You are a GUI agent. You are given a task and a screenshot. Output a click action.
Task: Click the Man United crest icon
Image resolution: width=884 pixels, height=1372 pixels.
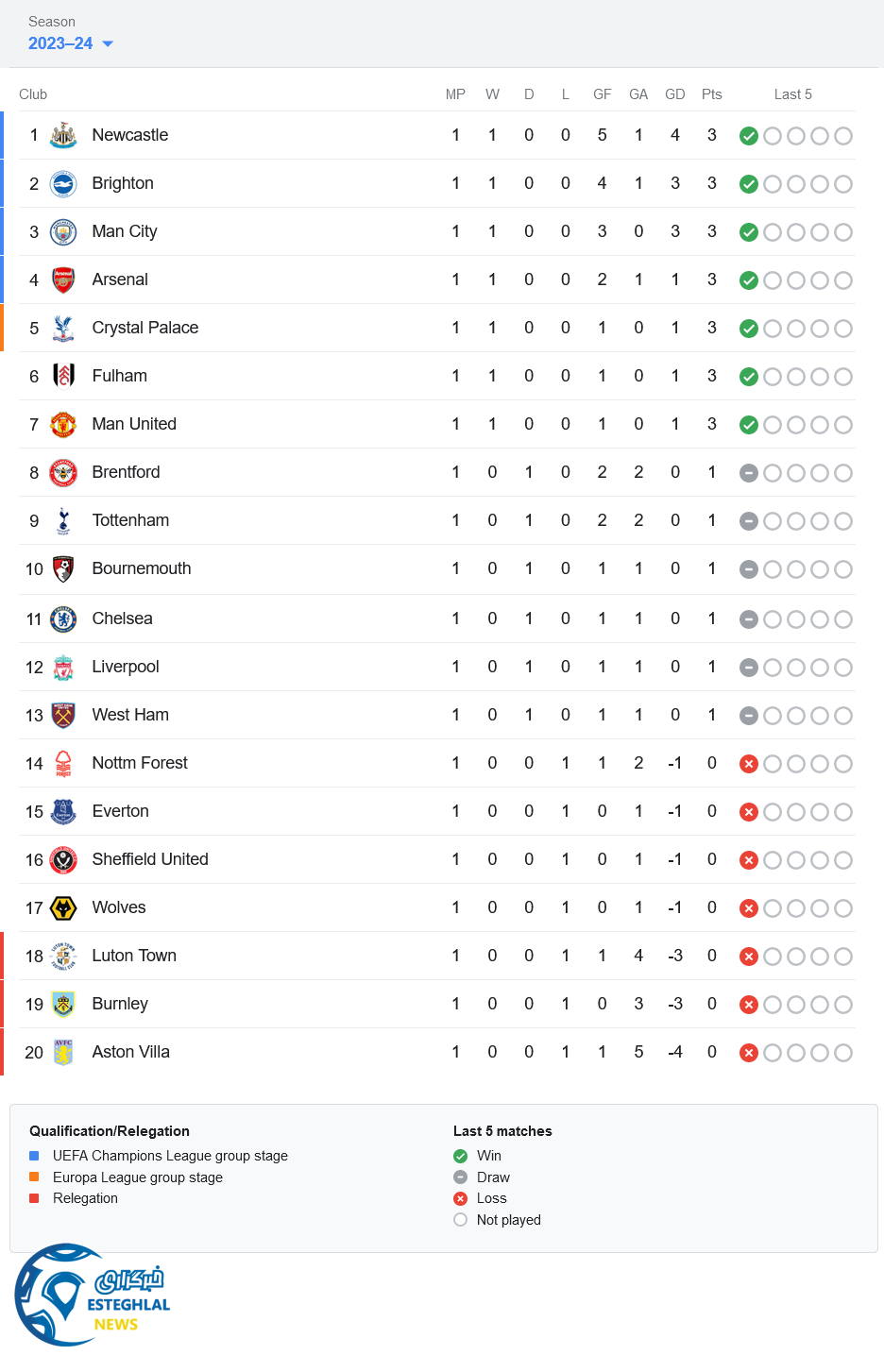[x=63, y=424]
